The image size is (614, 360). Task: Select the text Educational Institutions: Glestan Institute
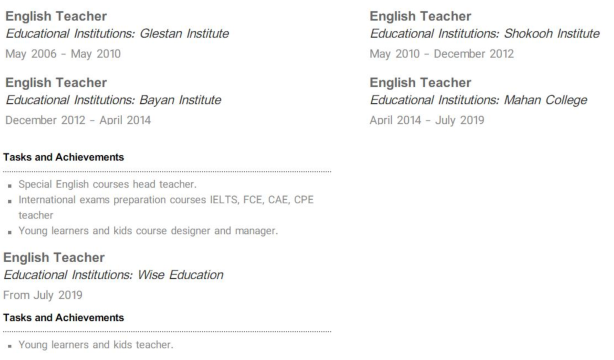[117, 33]
